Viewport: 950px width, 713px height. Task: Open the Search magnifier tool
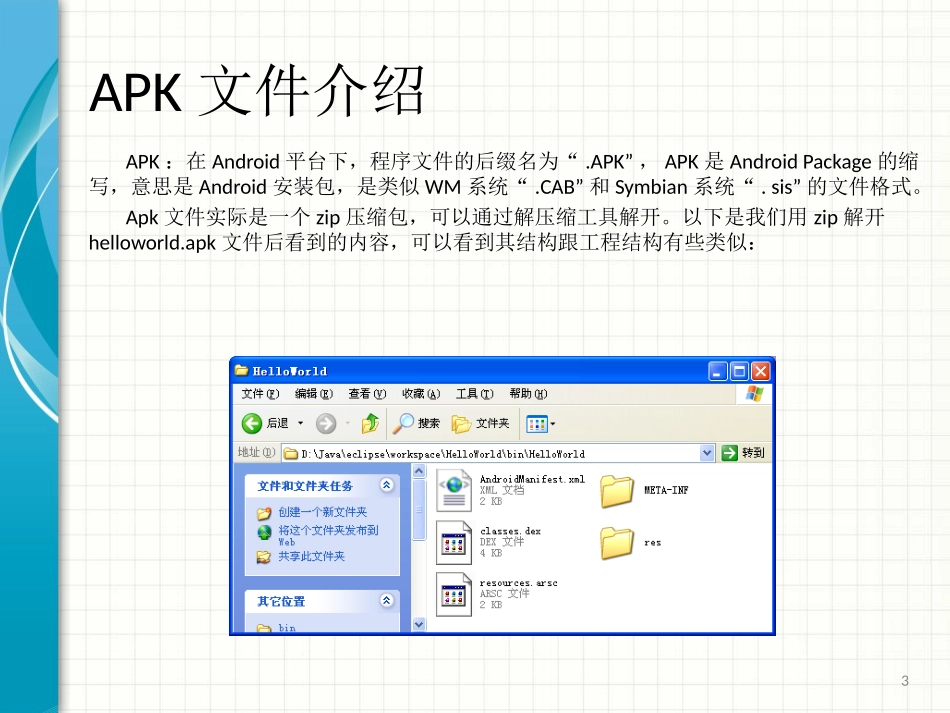(x=416, y=423)
